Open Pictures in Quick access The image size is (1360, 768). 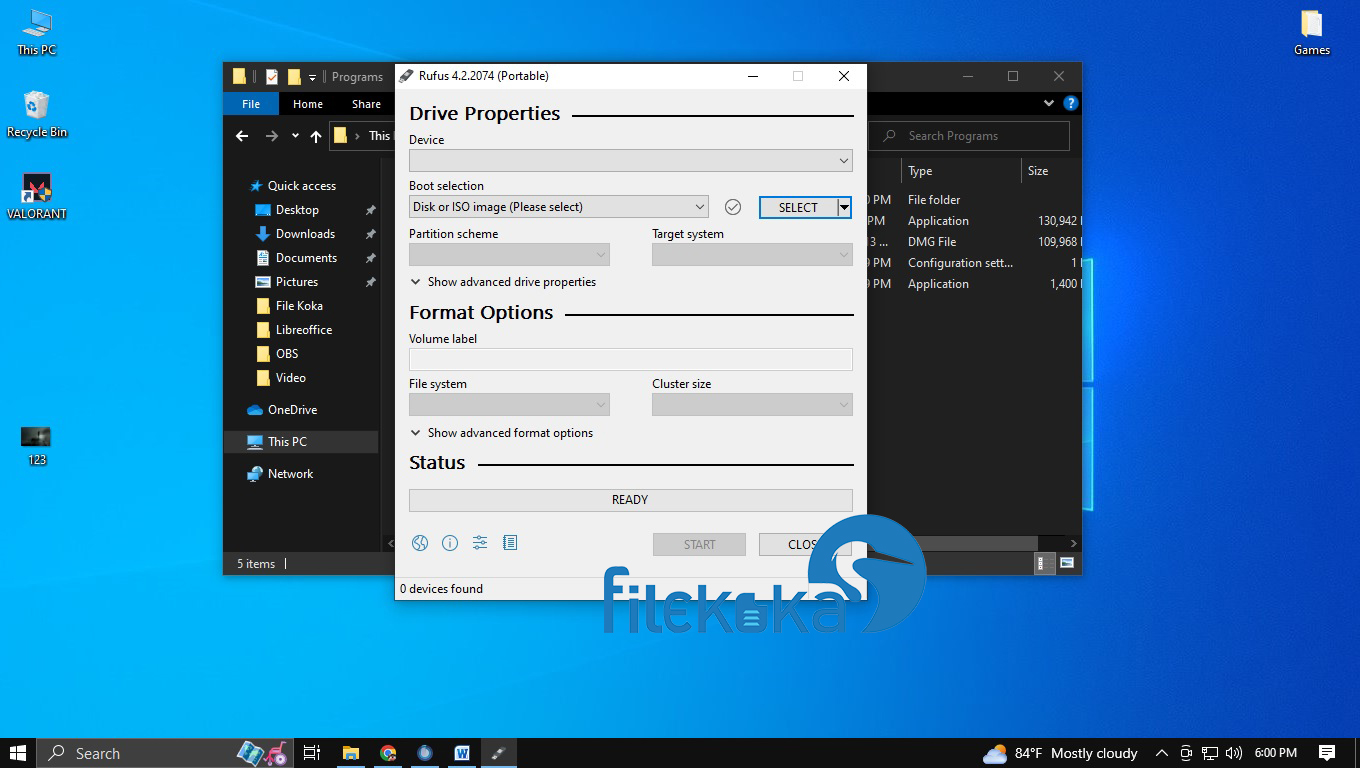(296, 282)
